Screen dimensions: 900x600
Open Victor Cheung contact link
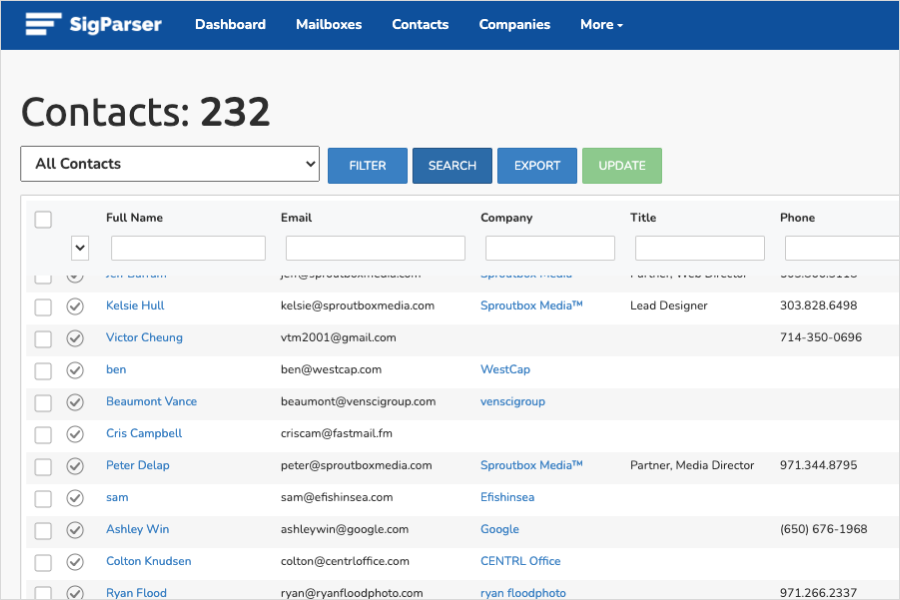[x=144, y=338]
